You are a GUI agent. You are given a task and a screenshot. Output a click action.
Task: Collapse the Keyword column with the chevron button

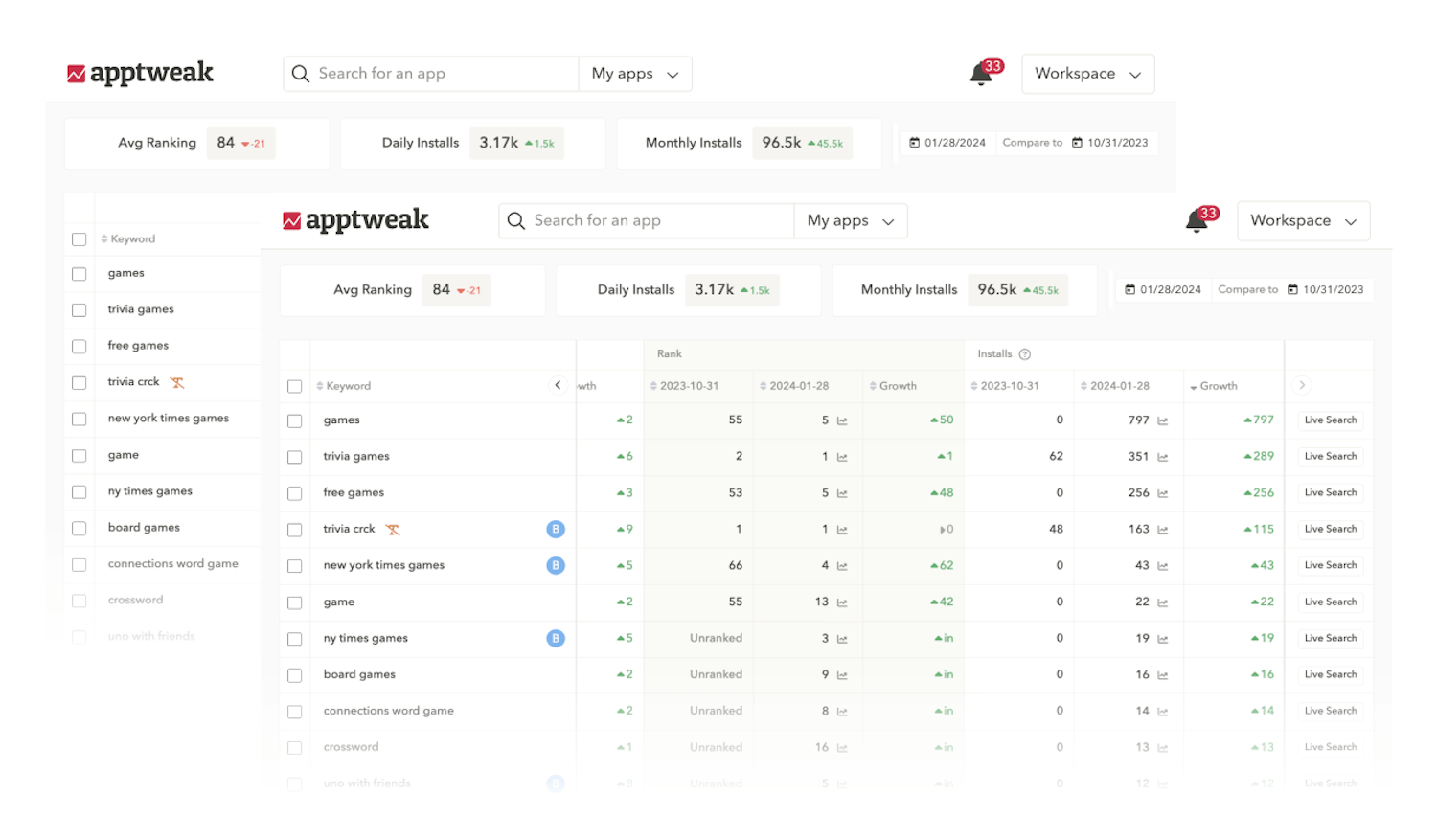pos(558,385)
